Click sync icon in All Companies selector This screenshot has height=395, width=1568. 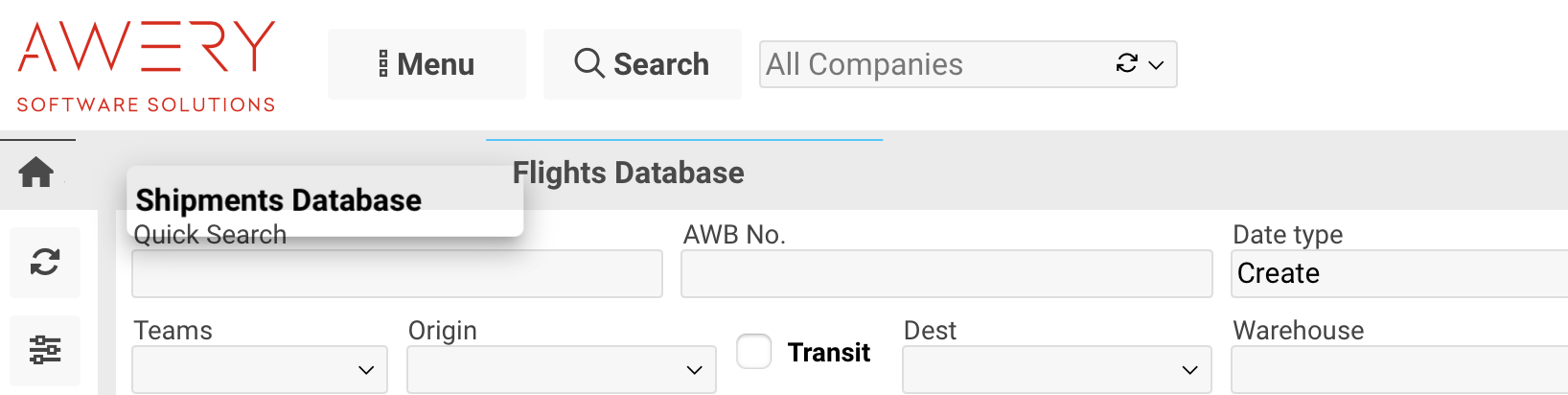pyautogui.click(x=1126, y=63)
